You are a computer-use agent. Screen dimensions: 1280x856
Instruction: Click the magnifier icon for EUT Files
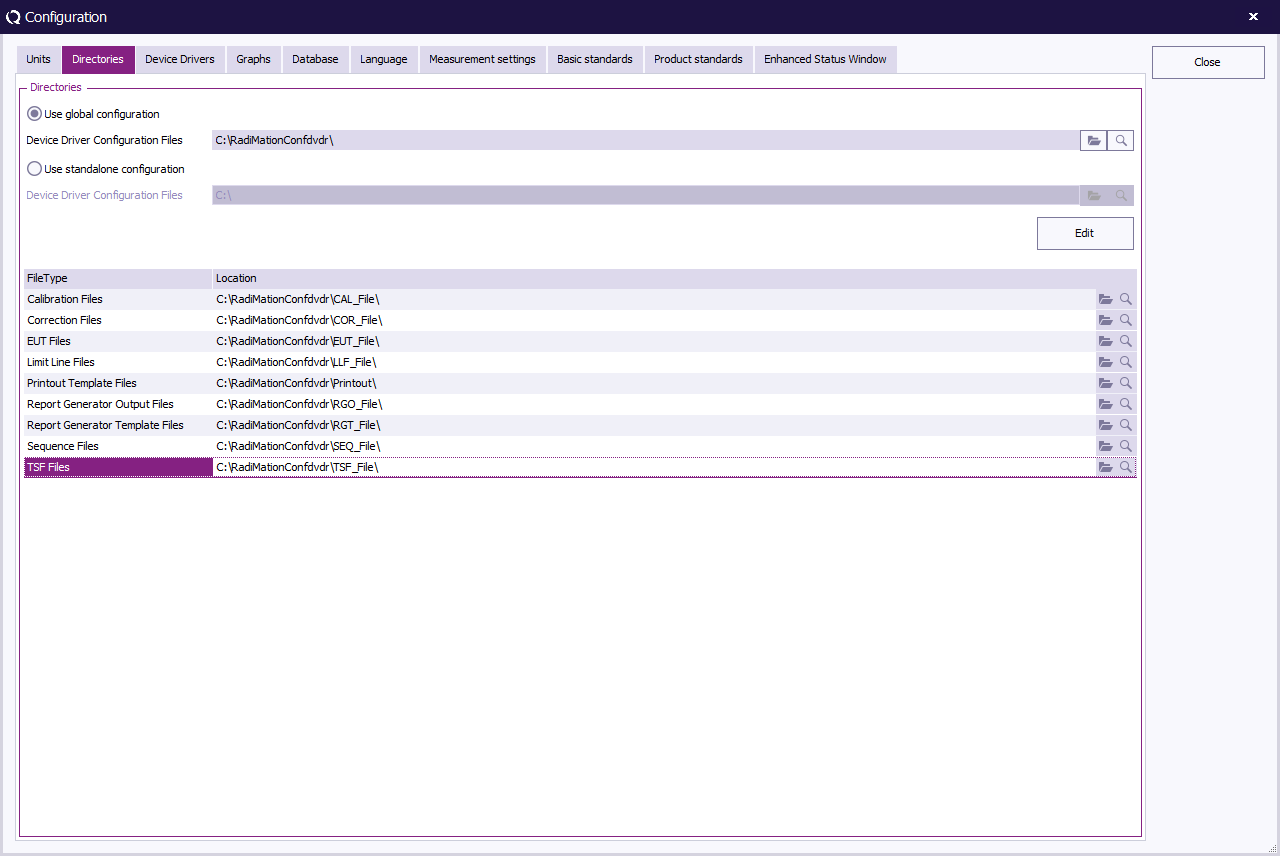[1126, 341]
